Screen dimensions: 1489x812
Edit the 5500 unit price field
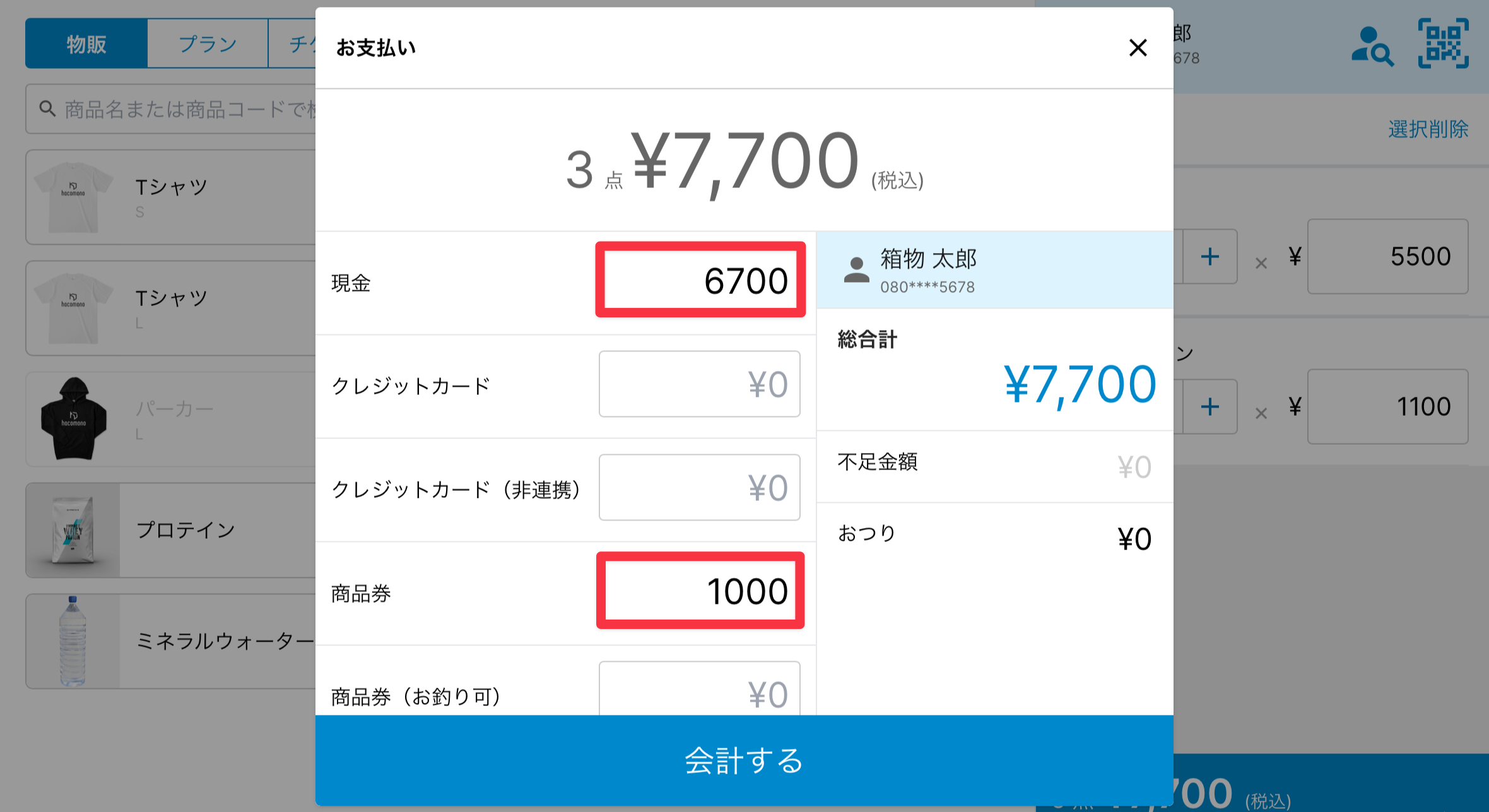pos(1387,256)
